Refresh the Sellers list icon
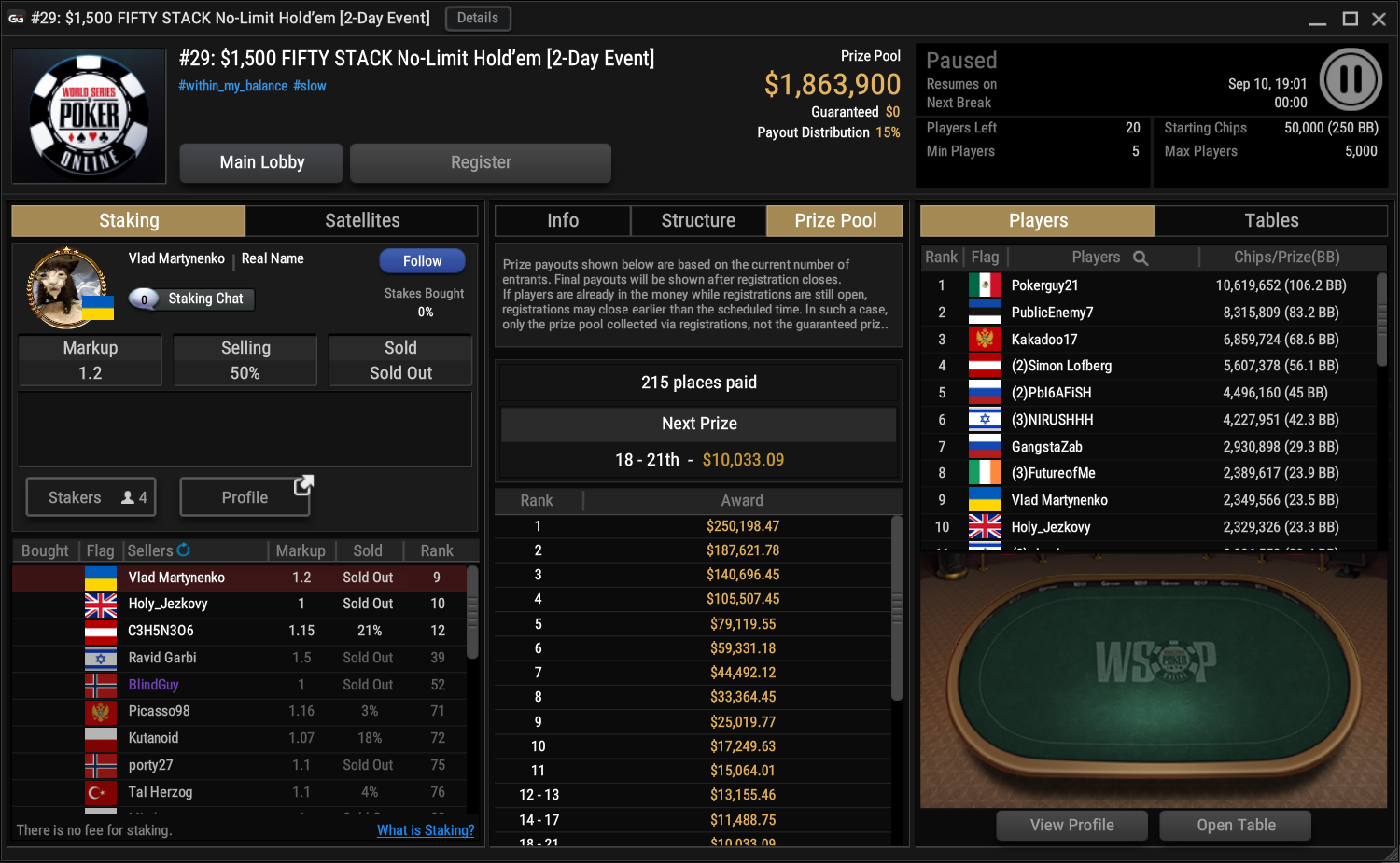Screen dimensions: 1400x863 [183, 550]
